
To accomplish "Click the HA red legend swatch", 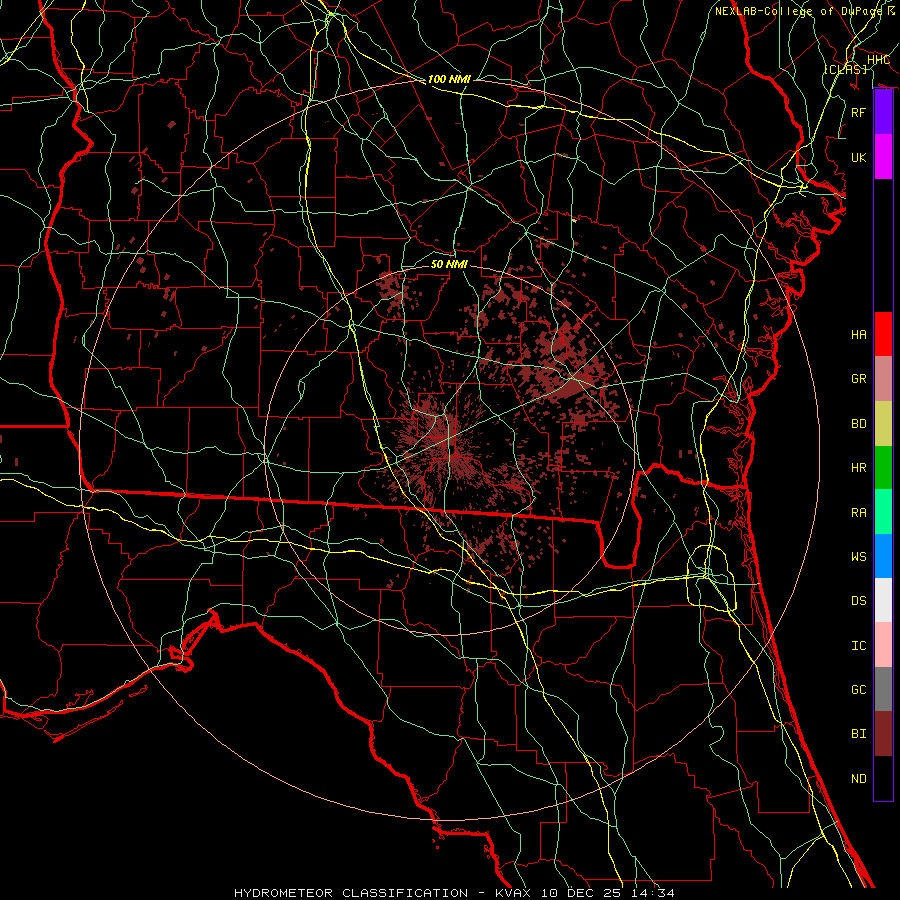I will tap(883, 334).
